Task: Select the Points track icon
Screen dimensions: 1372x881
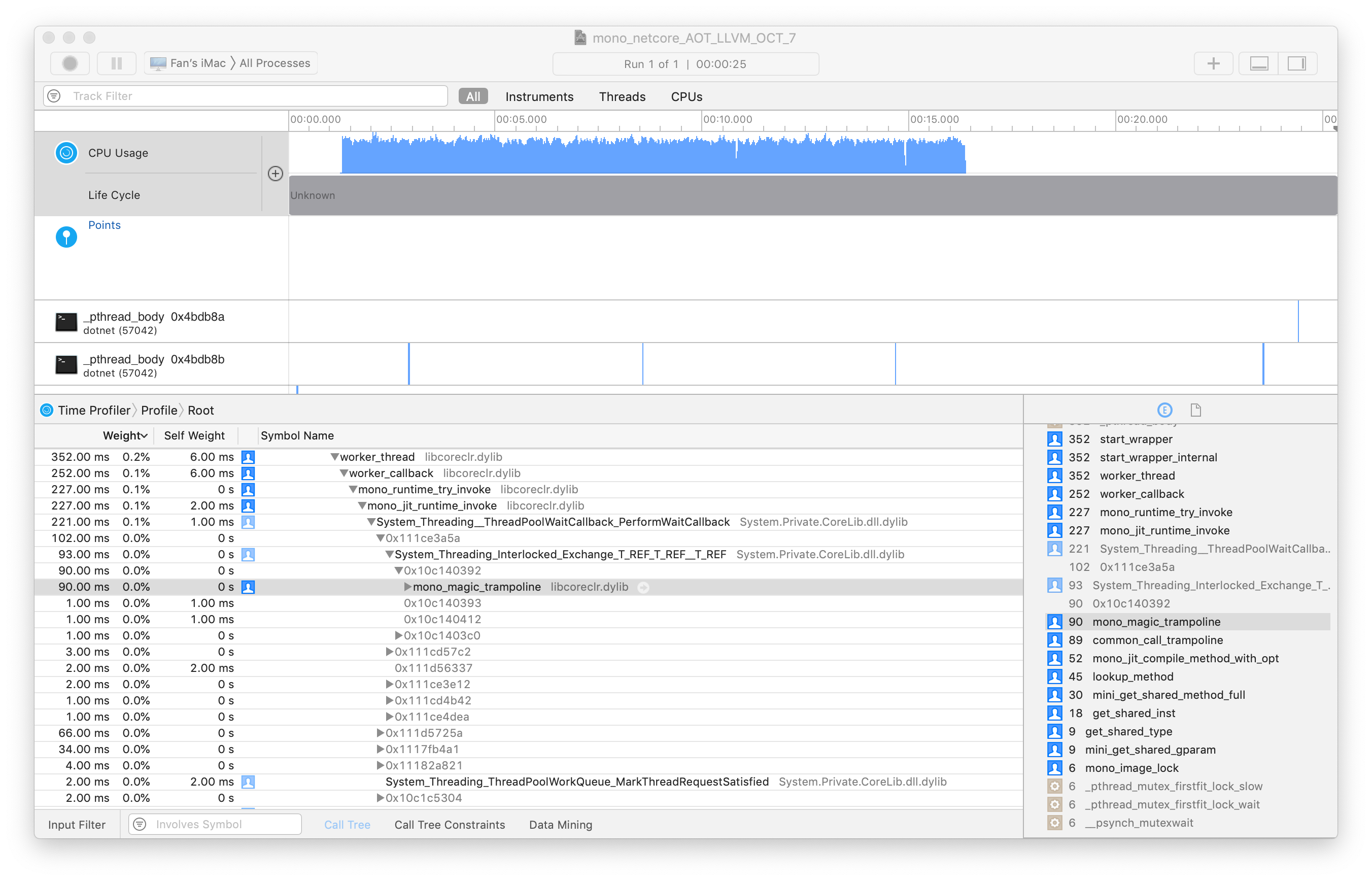Action: [x=66, y=236]
